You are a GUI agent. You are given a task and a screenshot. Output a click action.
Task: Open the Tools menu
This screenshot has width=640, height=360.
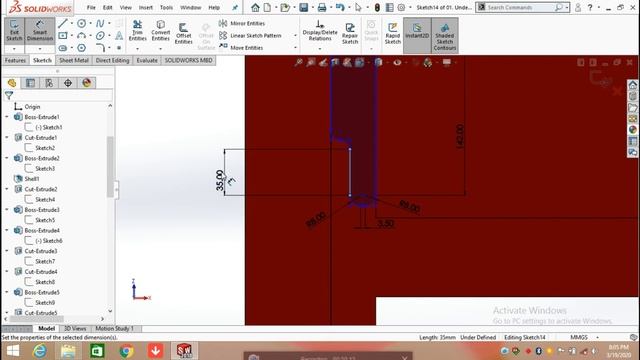coord(166,7)
